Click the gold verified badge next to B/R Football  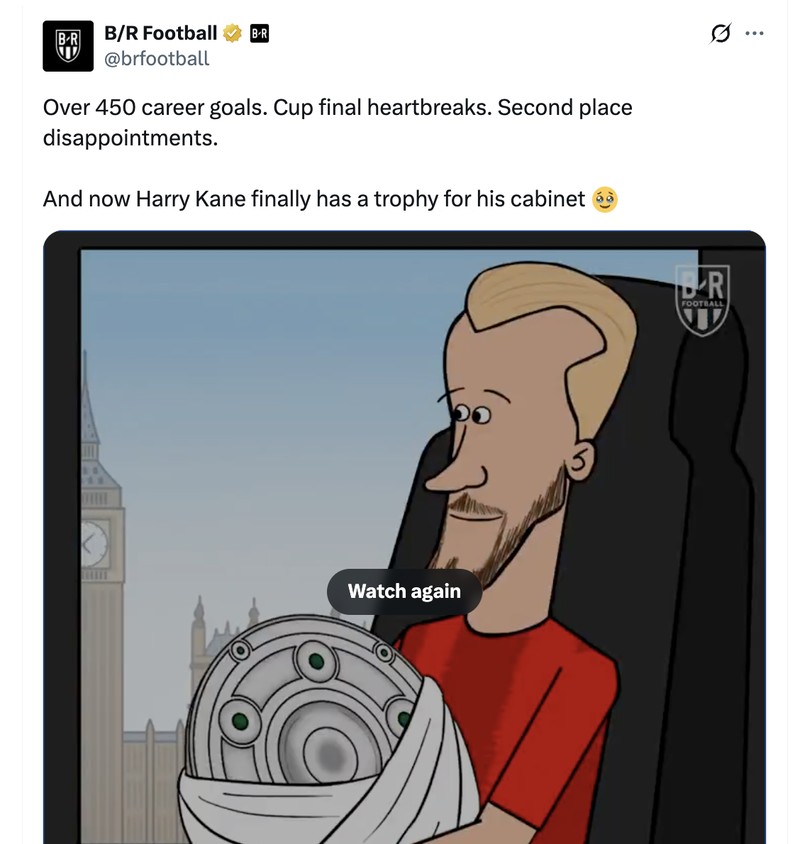click(x=230, y=31)
